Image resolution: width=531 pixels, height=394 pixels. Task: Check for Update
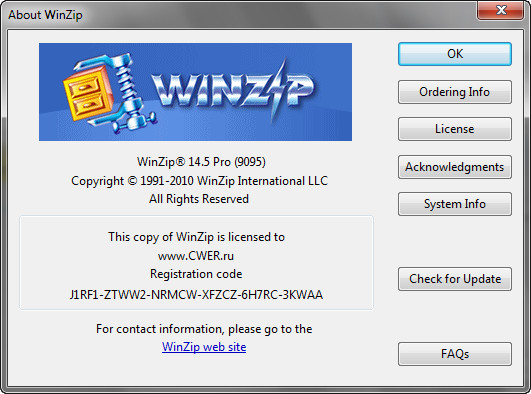(x=455, y=279)
